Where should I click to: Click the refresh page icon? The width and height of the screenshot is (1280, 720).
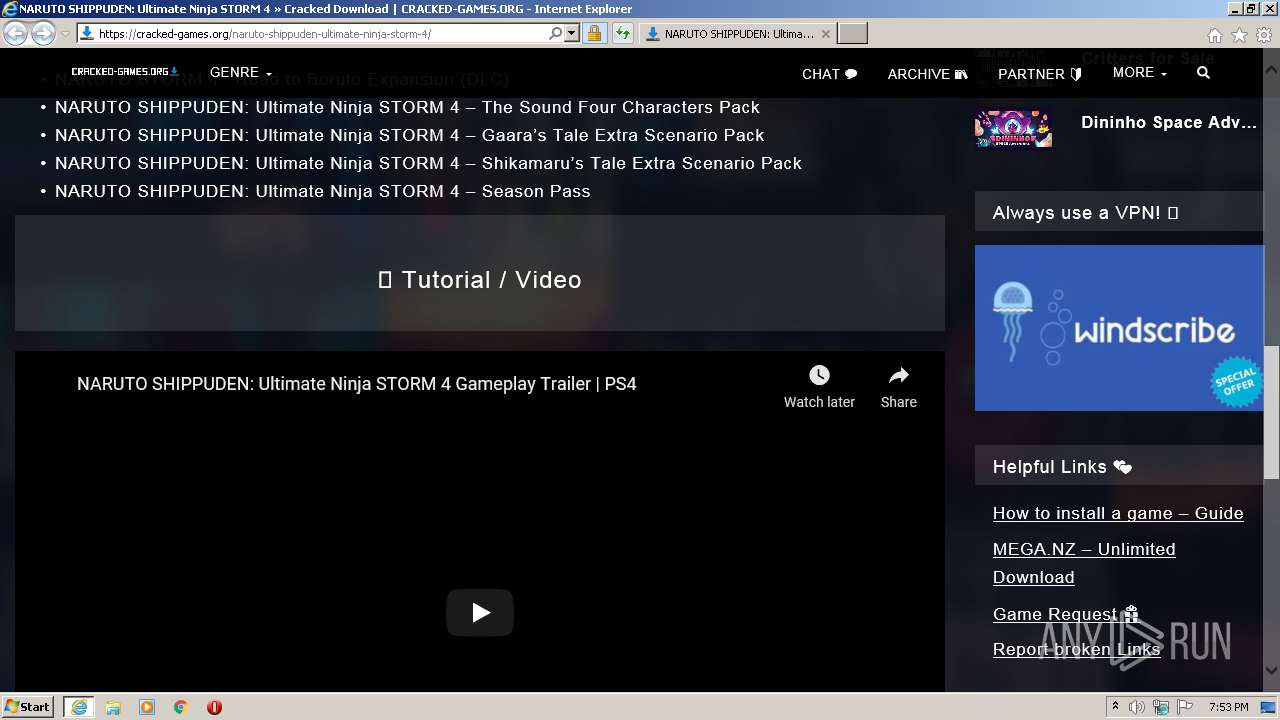(623, 34)
